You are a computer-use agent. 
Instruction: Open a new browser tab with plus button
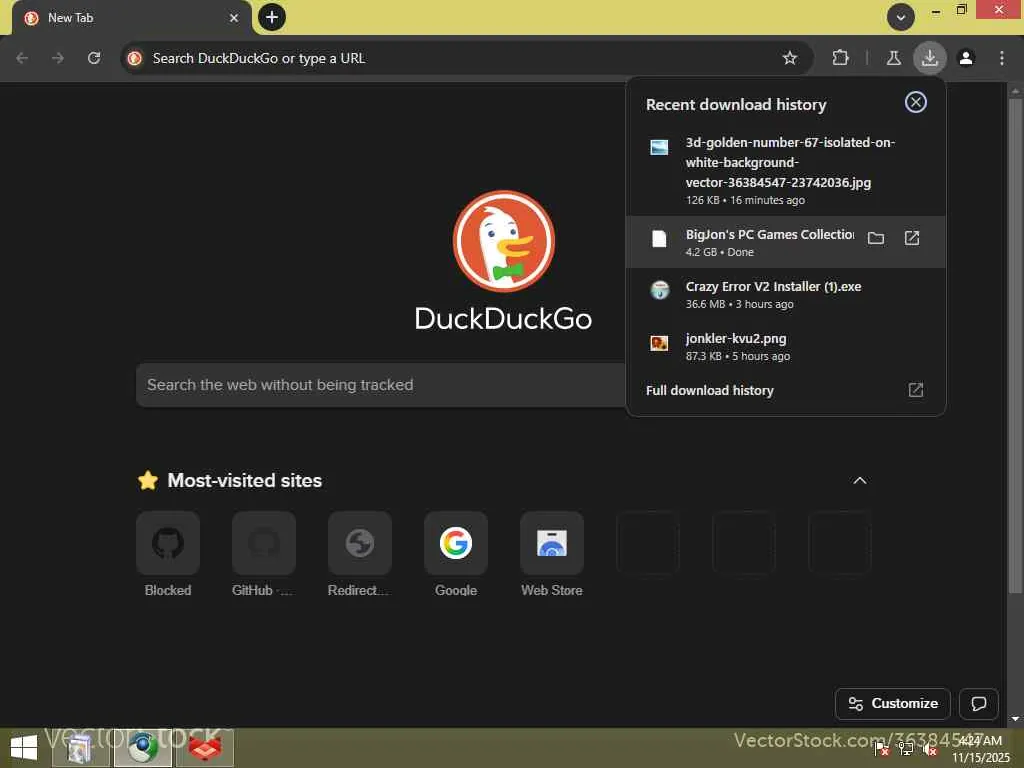coord(272,17)
